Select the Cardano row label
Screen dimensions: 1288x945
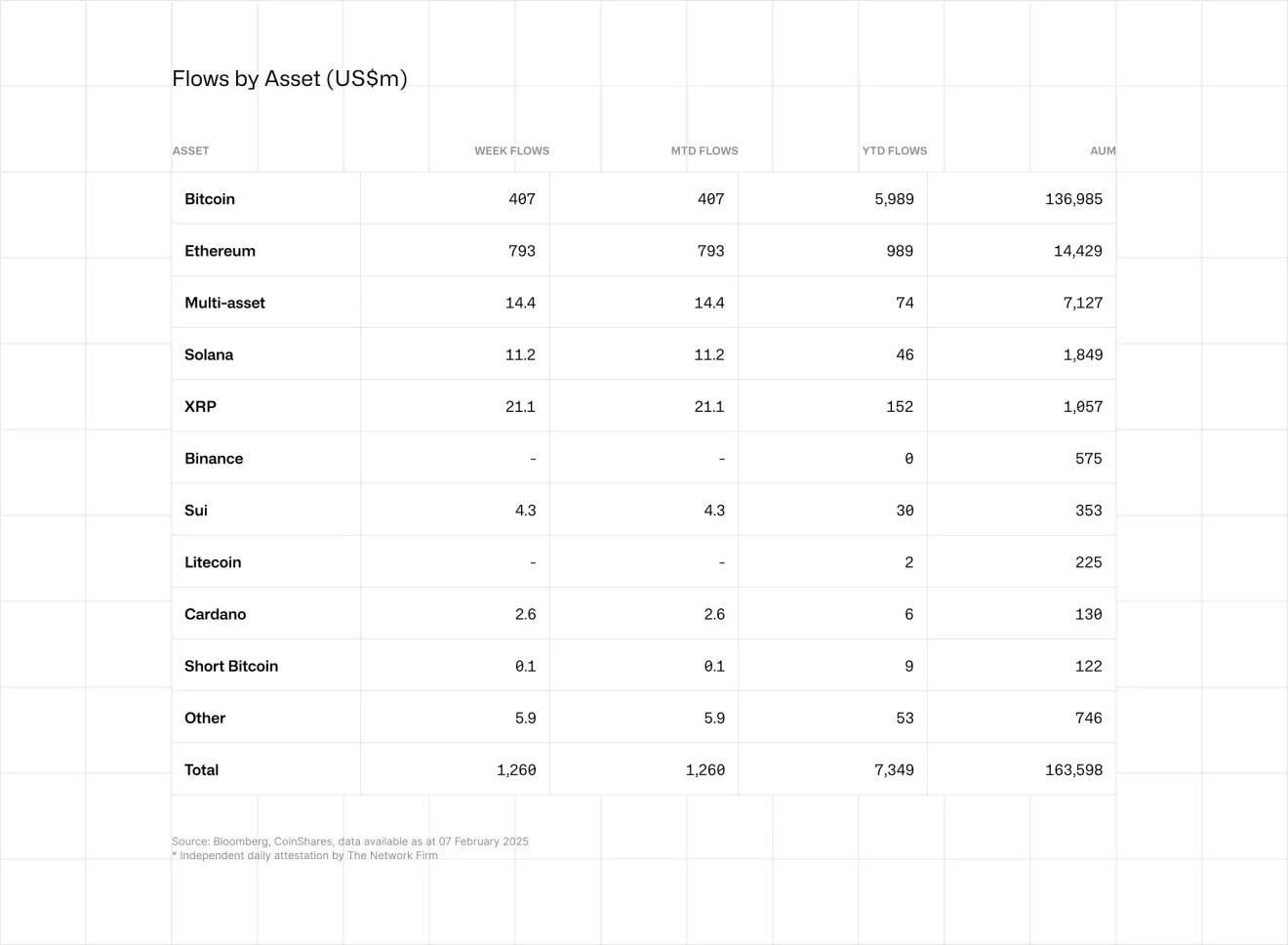tap(215, 614)
